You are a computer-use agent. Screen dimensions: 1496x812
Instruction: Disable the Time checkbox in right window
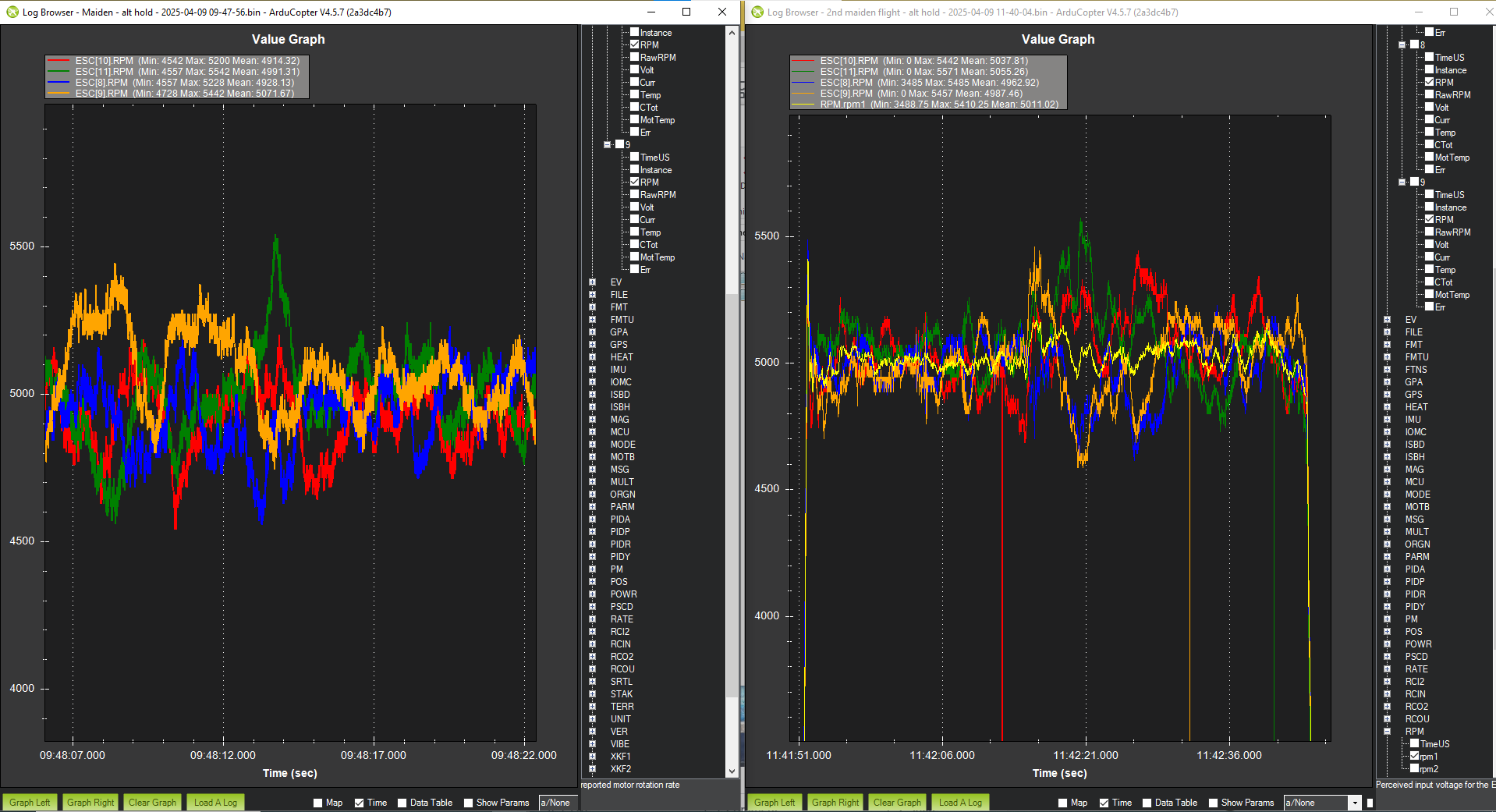(1102, 802)
